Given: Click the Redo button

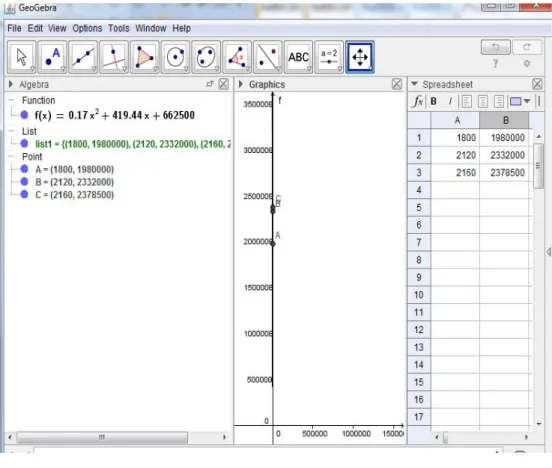Looking at the screenshot, I should click(x=527, y=47).
